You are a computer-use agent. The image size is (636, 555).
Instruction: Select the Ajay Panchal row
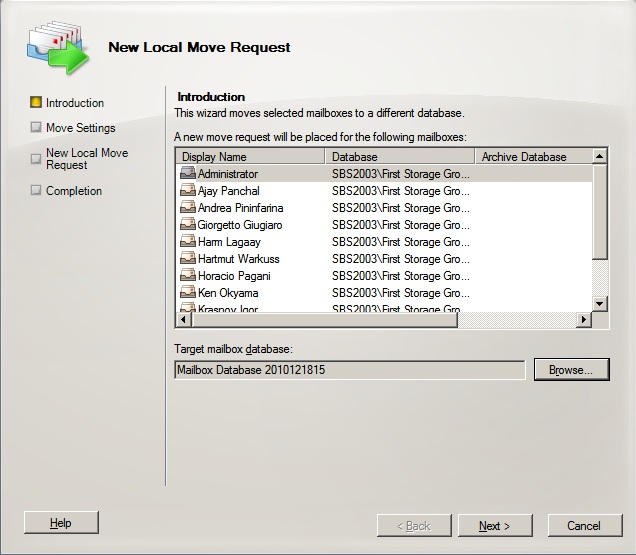tap(384, 191)
